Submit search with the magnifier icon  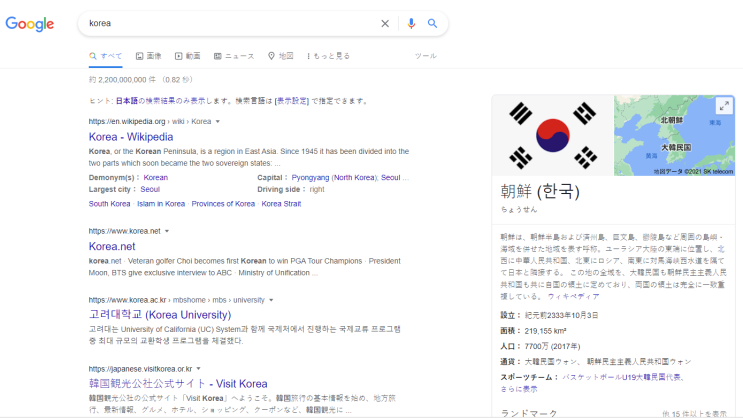[x=432, y=23]
